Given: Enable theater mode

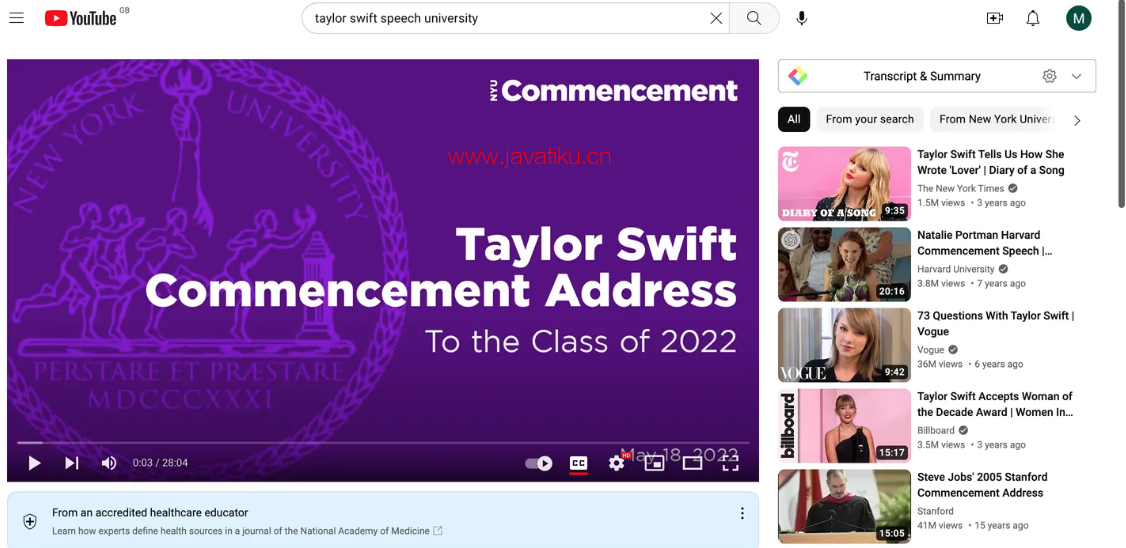Looking at the screenshot, I should 692,463.
